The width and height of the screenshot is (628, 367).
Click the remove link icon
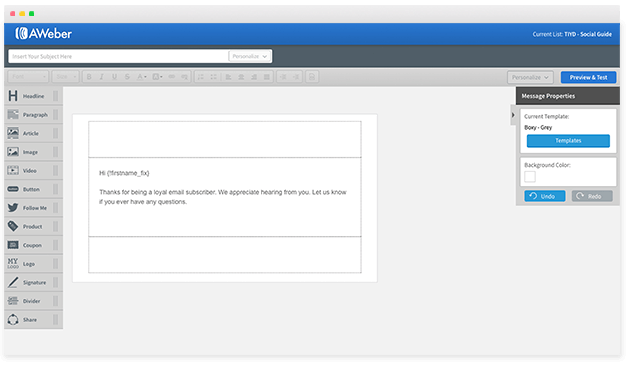(184, 77)
